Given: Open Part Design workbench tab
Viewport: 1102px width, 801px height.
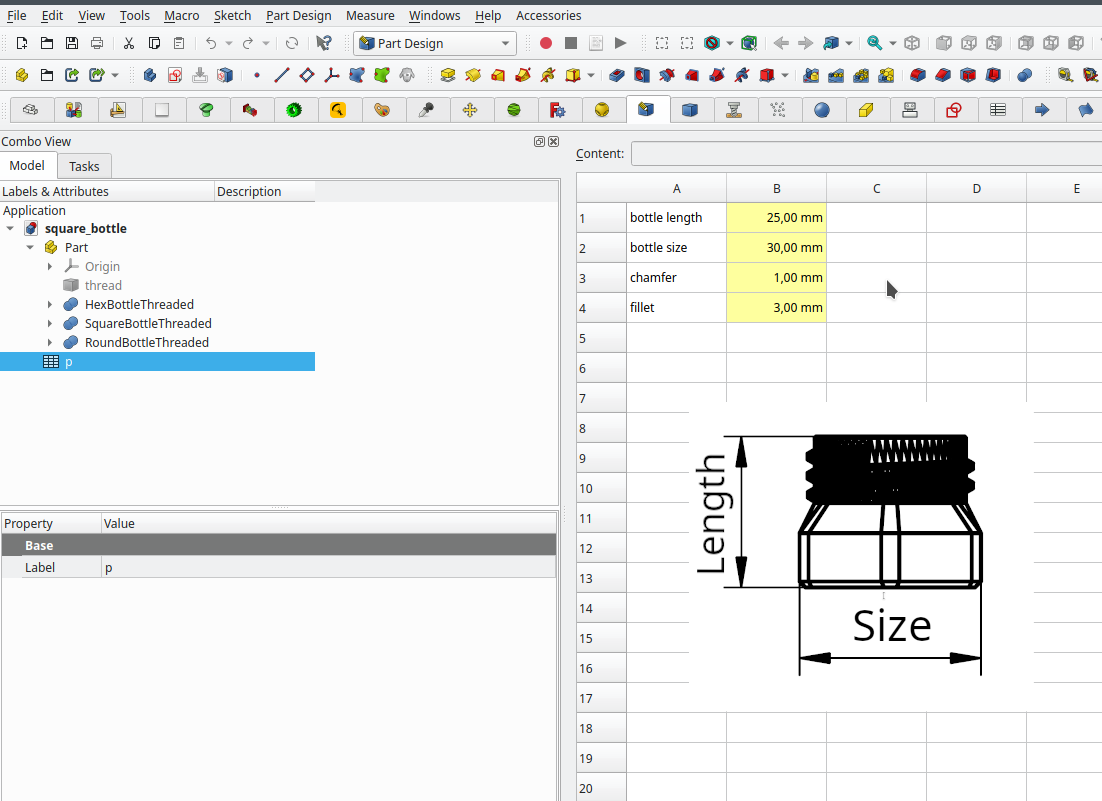Looking at the screenshot, I should coord(647,110).
